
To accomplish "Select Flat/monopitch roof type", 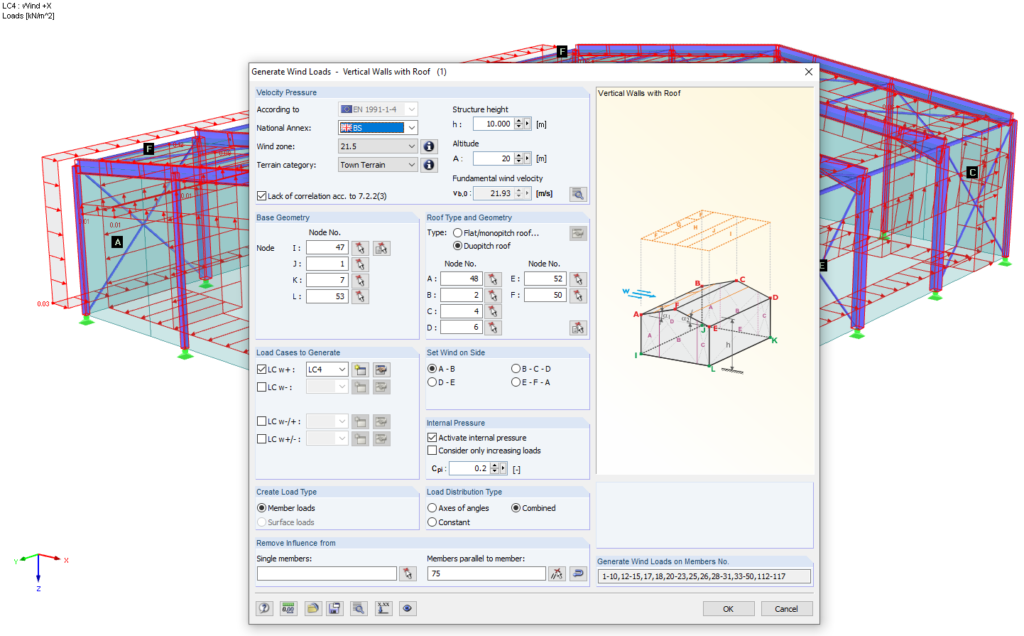I will pos(457,234).
